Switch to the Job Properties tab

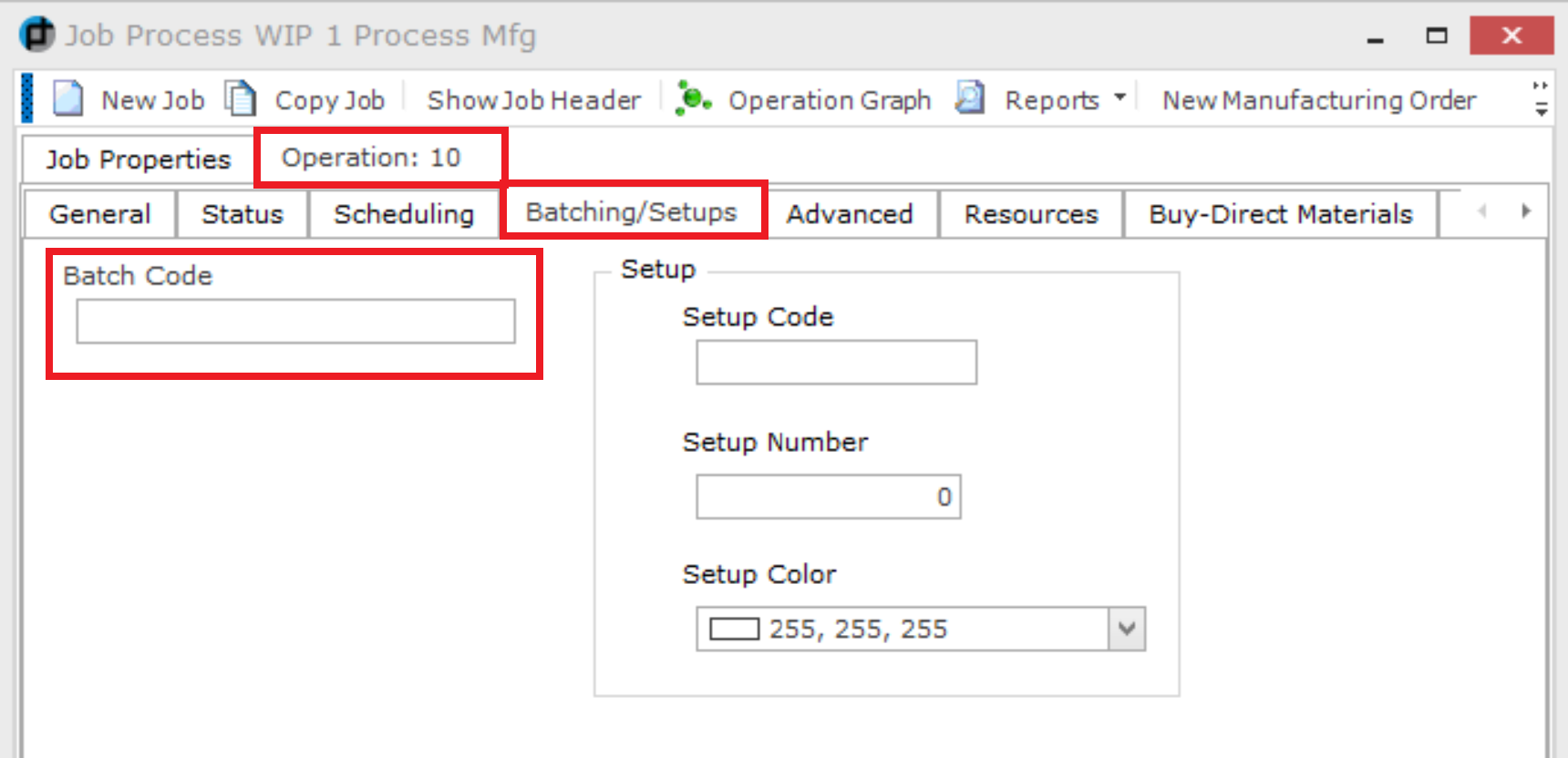click(x=139, y=159)
